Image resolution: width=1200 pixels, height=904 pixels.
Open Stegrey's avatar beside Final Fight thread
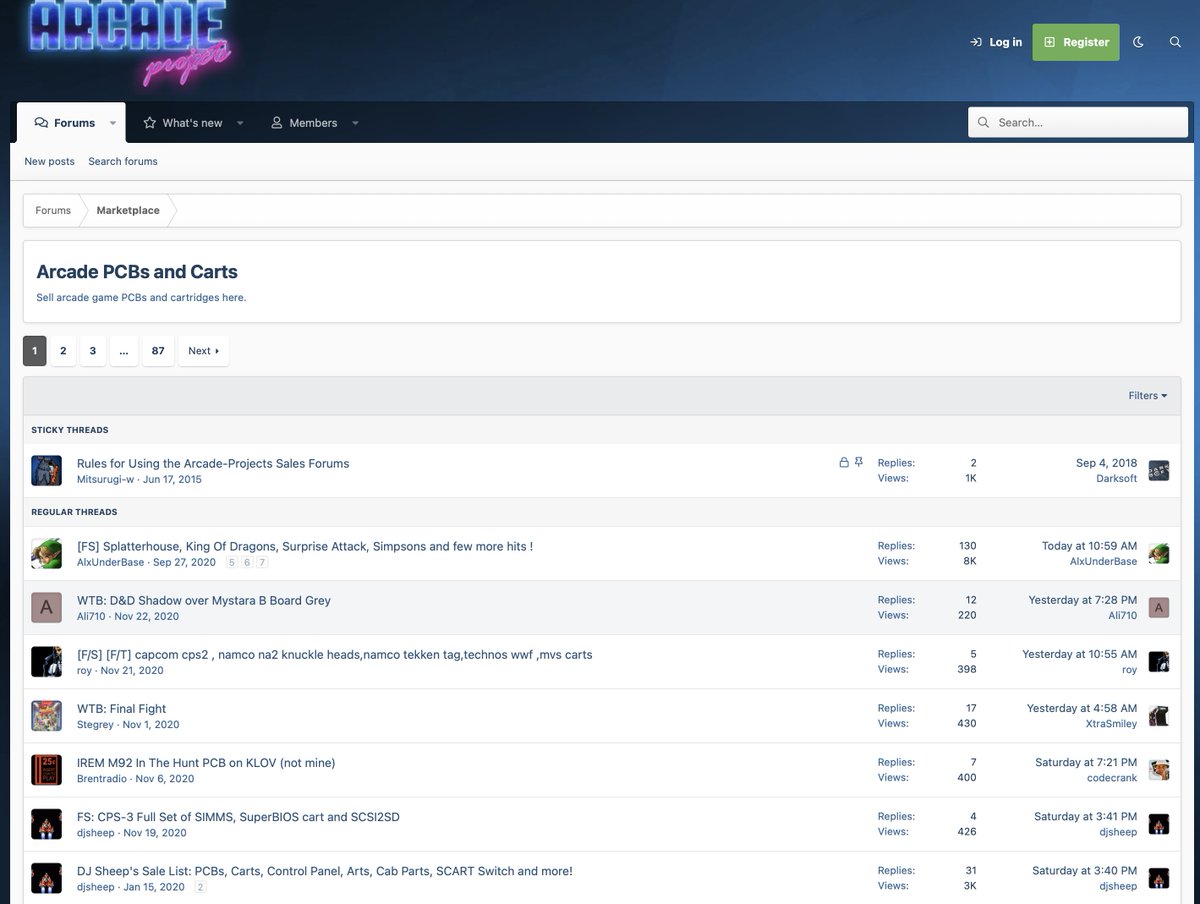[x=46, y=716]
